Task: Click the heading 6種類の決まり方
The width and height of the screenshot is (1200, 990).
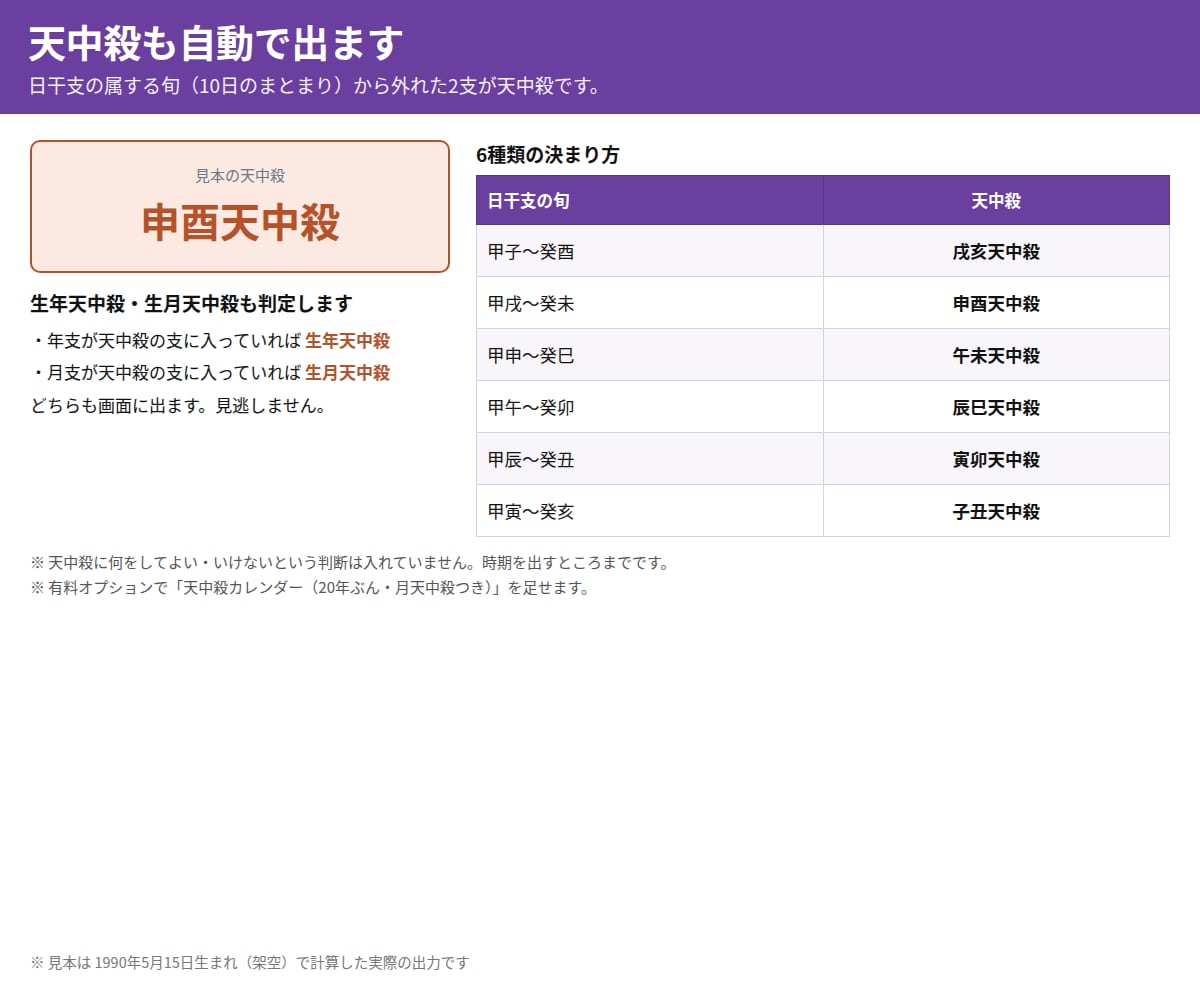Action: 548,155
